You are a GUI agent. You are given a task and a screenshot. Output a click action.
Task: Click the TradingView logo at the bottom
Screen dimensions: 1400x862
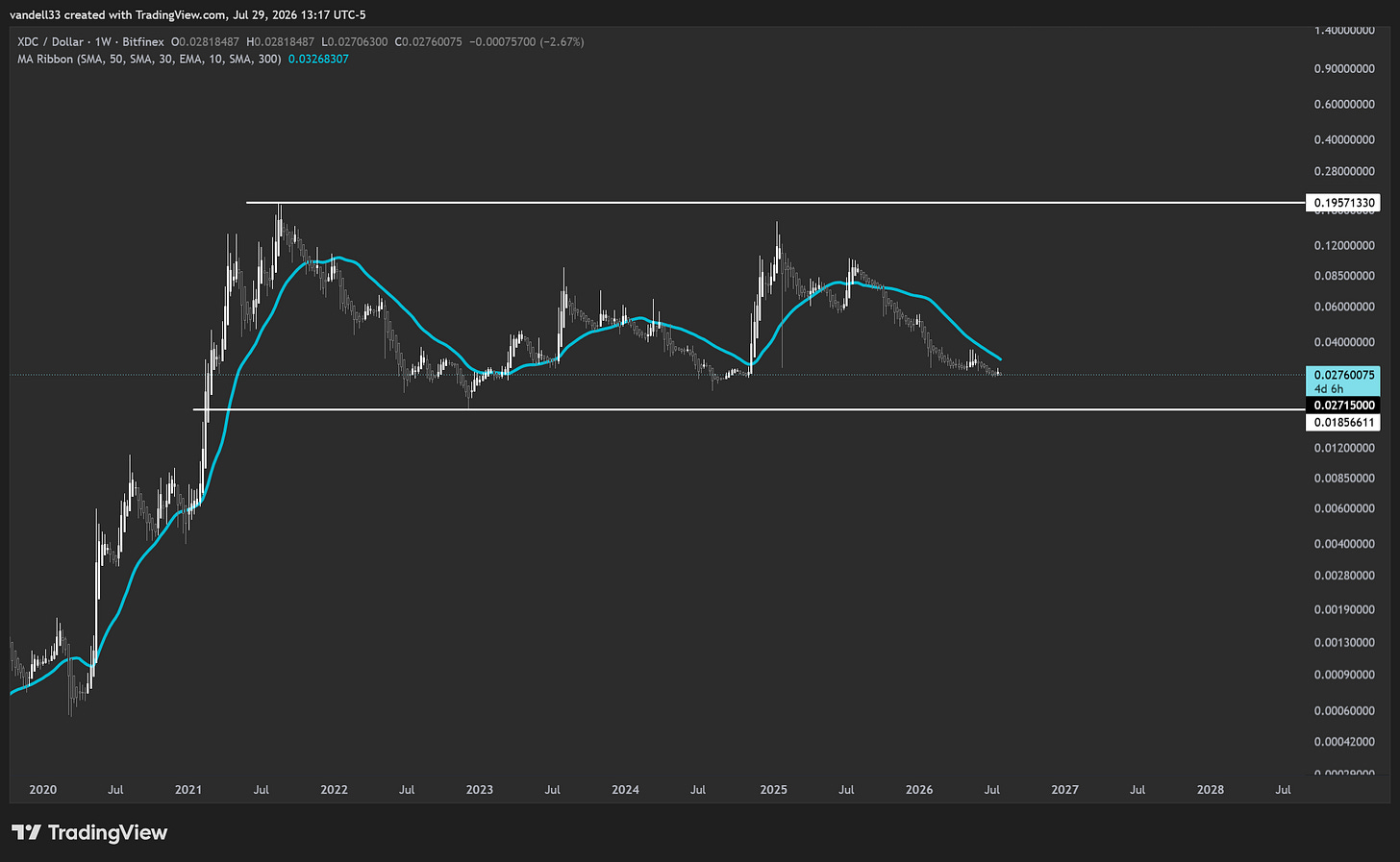(89, 832)
